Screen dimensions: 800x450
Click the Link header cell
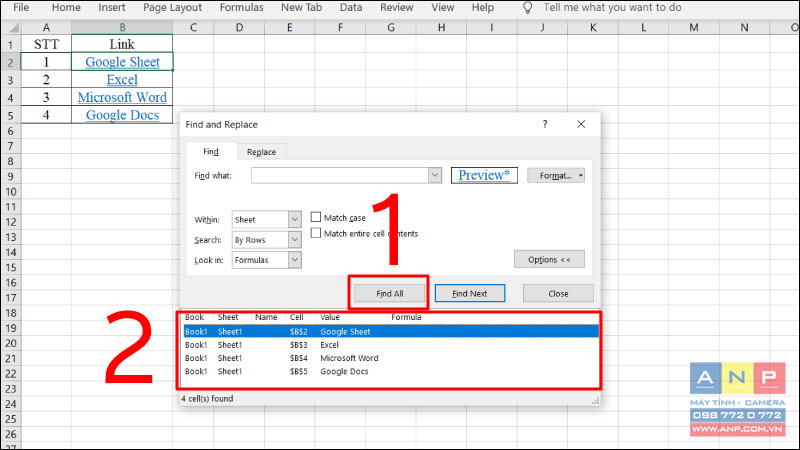tap(122, 44)
